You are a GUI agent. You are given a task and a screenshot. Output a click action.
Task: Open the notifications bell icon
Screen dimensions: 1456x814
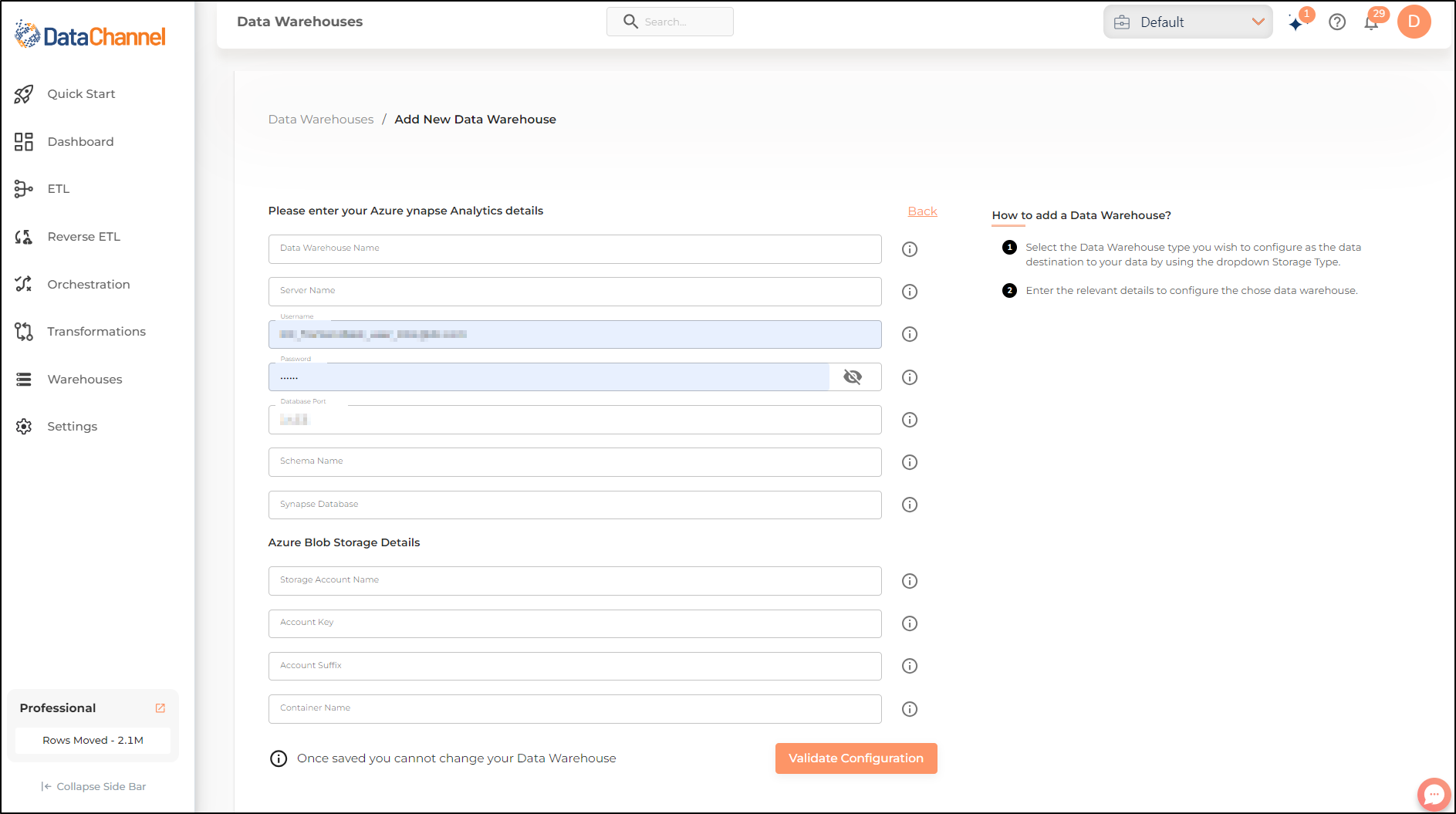1371,22
